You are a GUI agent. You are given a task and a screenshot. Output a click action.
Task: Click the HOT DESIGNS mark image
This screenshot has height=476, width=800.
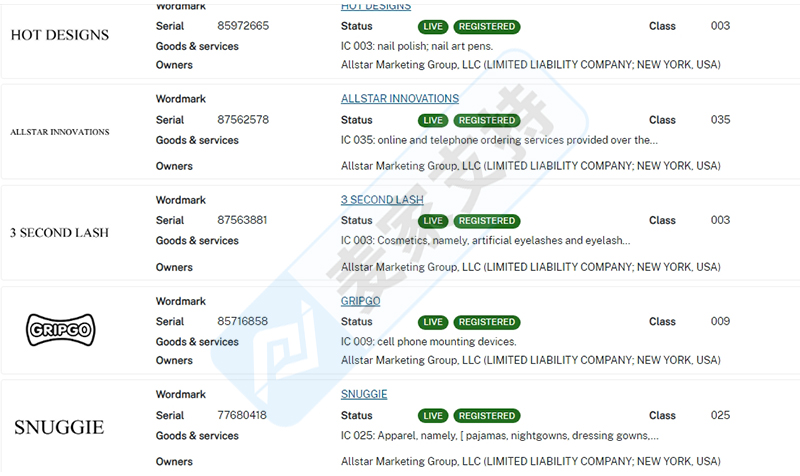coord(60,35)
